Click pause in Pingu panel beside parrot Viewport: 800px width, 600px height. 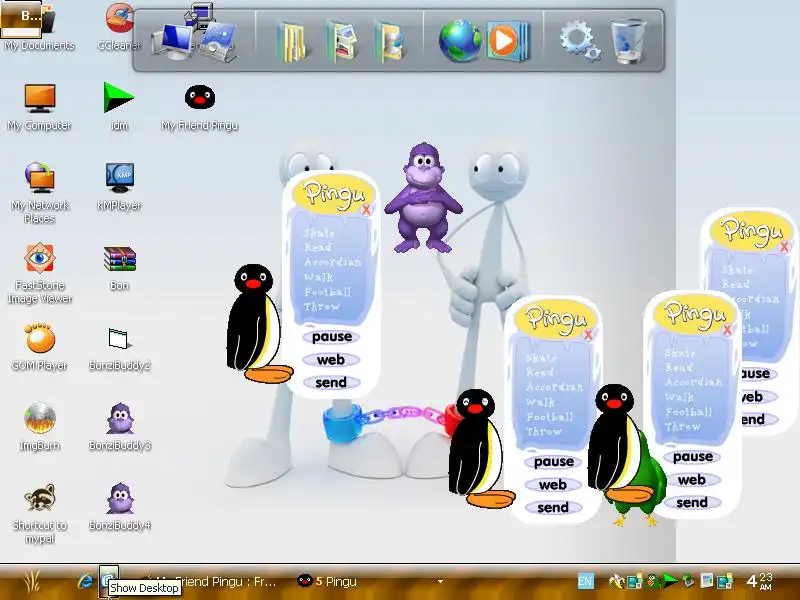click(x=693, y=457)
